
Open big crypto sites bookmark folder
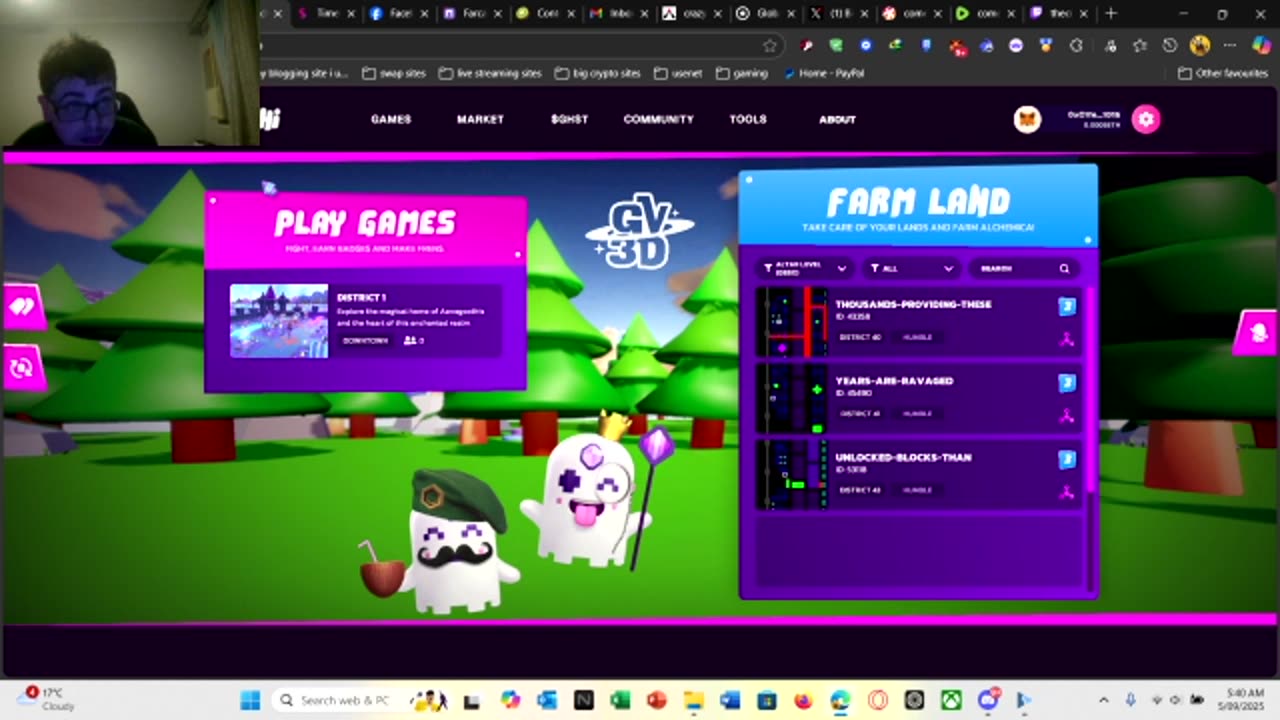(598, 73)
